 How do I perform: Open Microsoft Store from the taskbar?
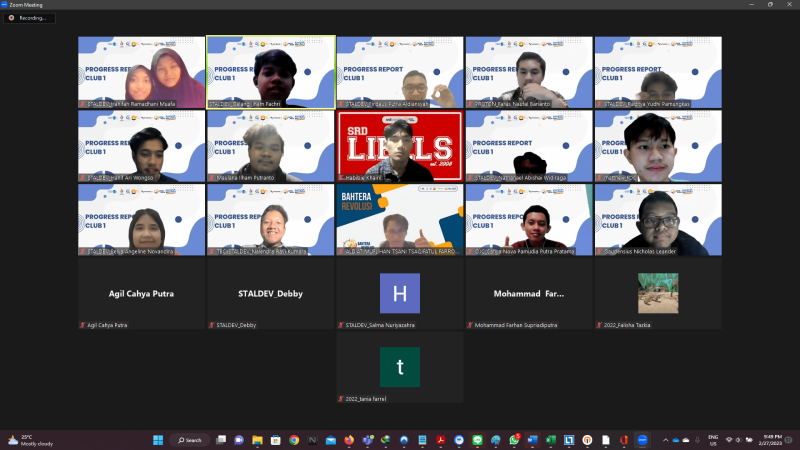[x=276, y=440]
